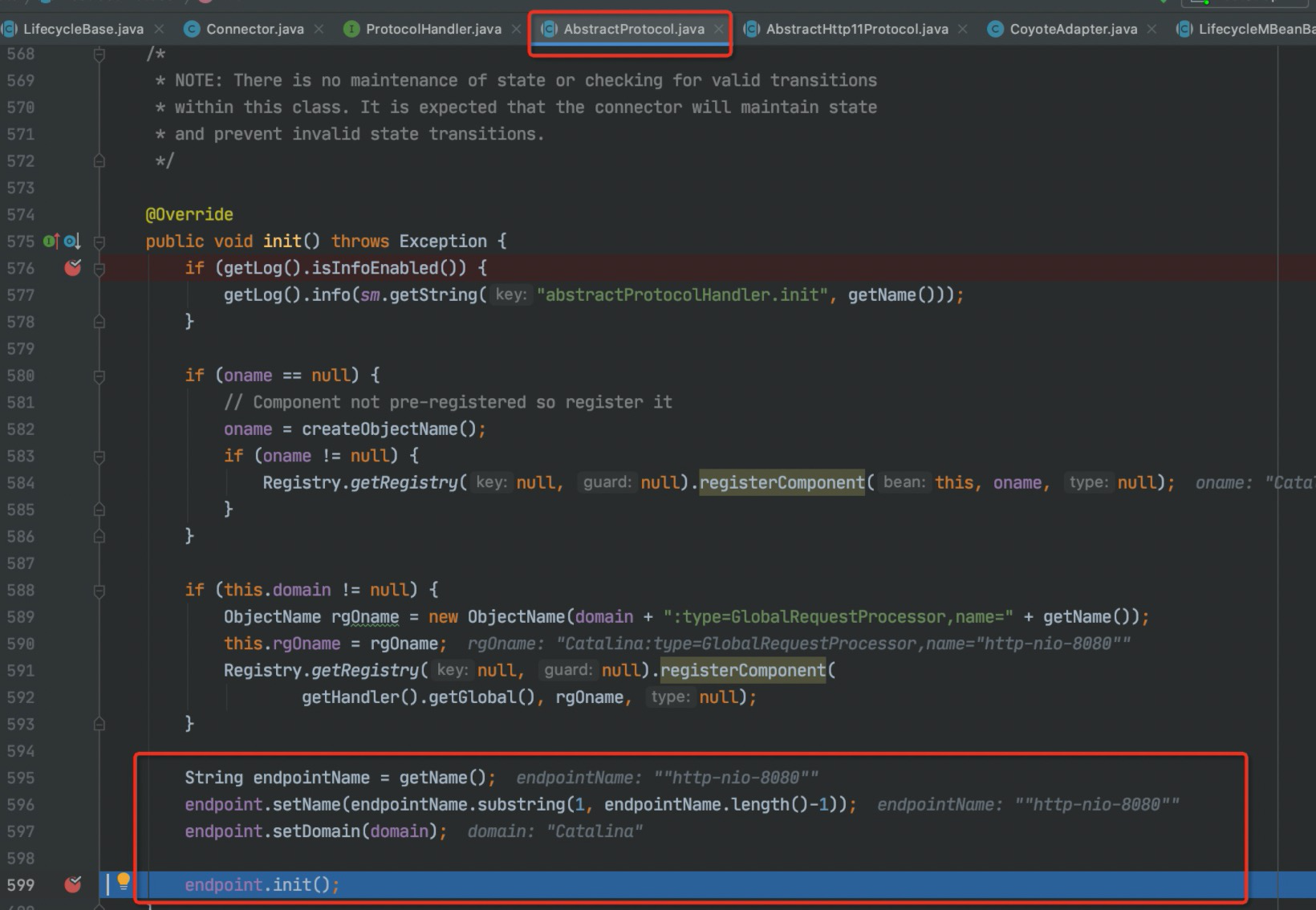The width and height of the screenshot is (1316, 910).
Task: Click setDomain call on line 597
Action: coord(316,831)
